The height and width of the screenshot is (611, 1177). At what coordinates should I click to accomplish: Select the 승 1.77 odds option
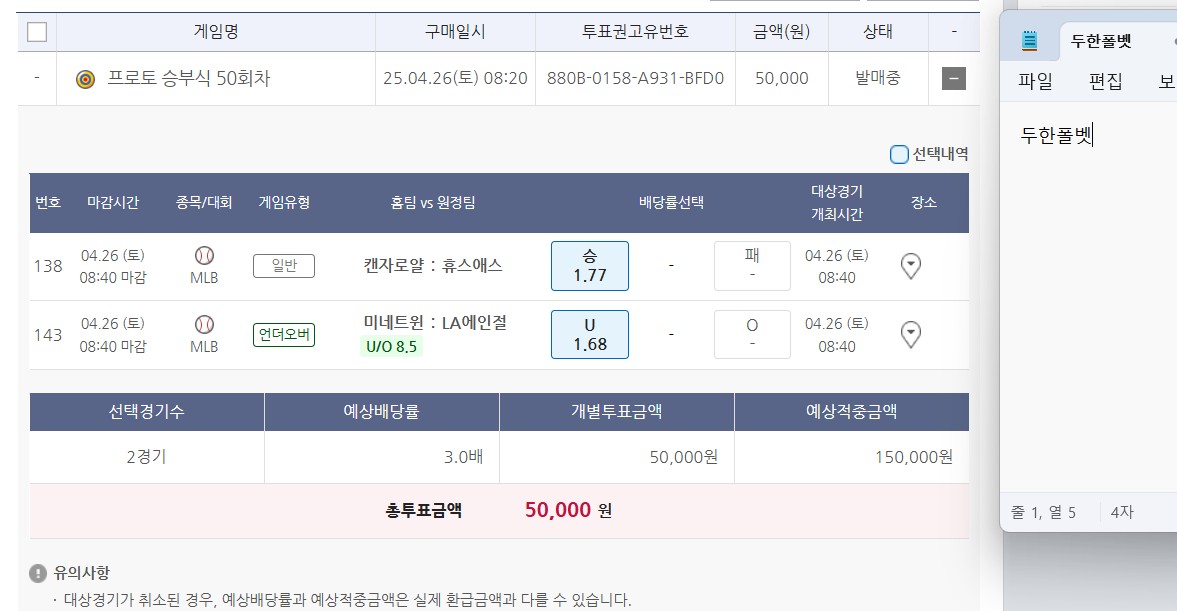click(590, 266)
